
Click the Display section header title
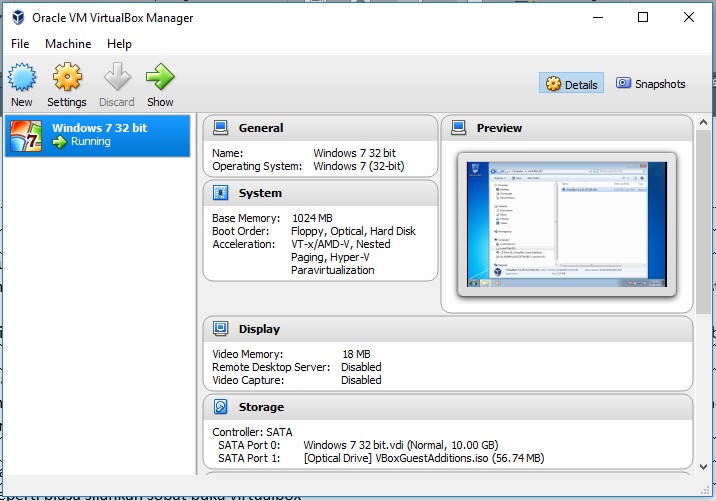pos(259,329)
